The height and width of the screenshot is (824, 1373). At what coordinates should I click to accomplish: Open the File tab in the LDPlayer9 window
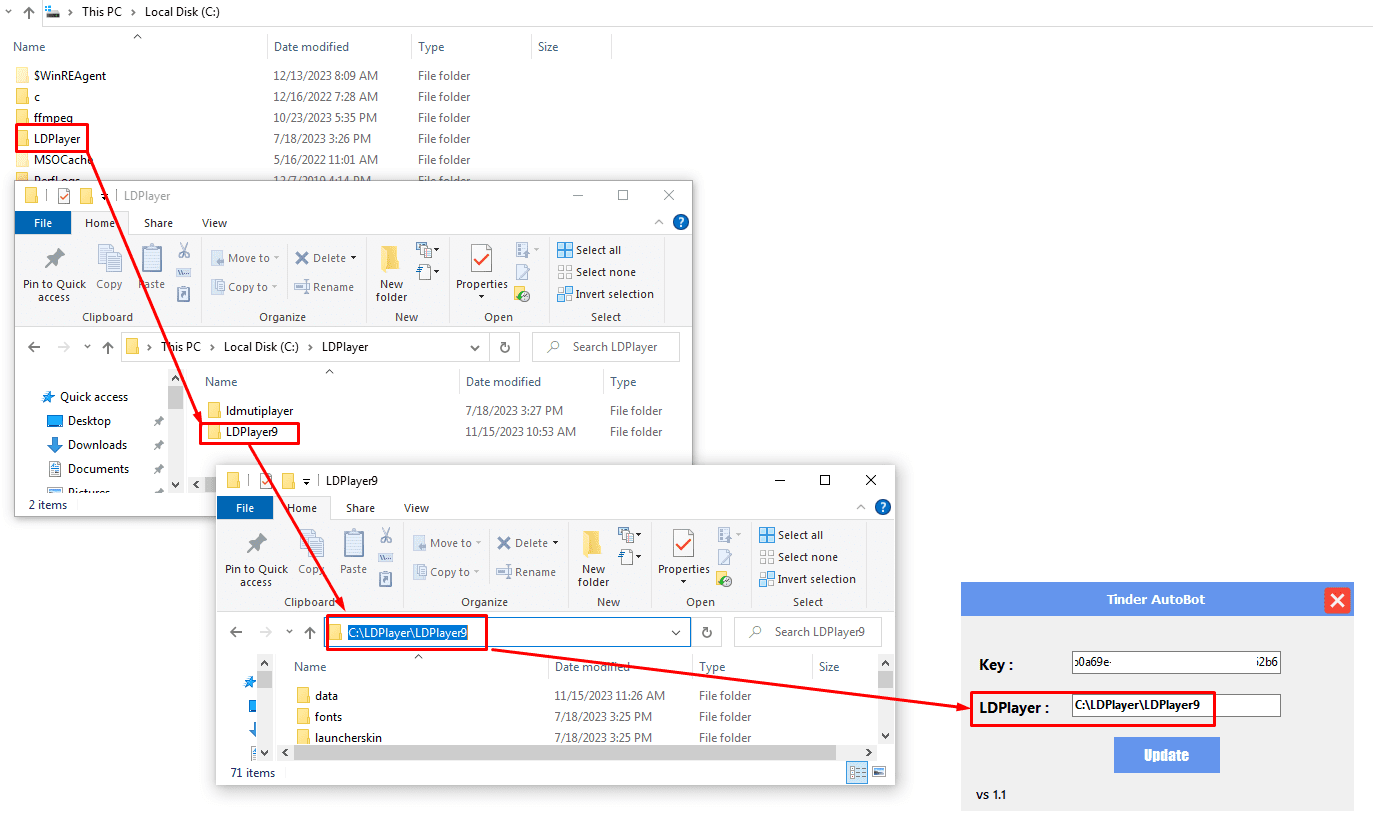pyautogui.click(x=245, y=508)
